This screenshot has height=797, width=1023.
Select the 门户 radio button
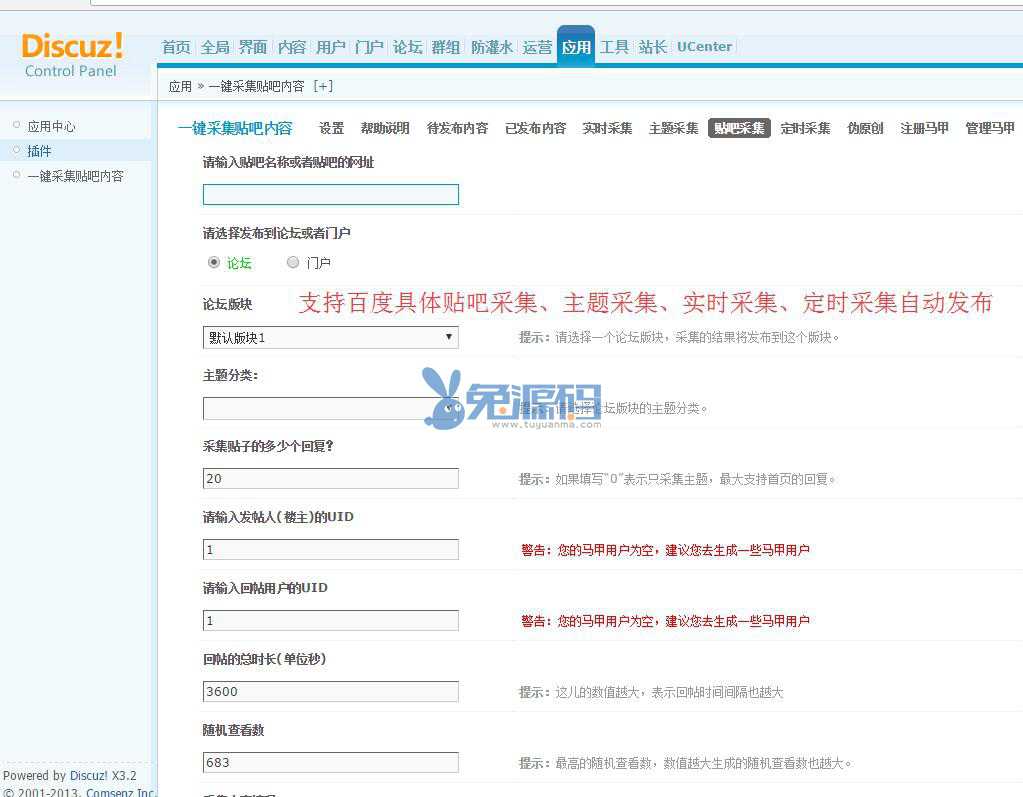[x=293, y=263]
